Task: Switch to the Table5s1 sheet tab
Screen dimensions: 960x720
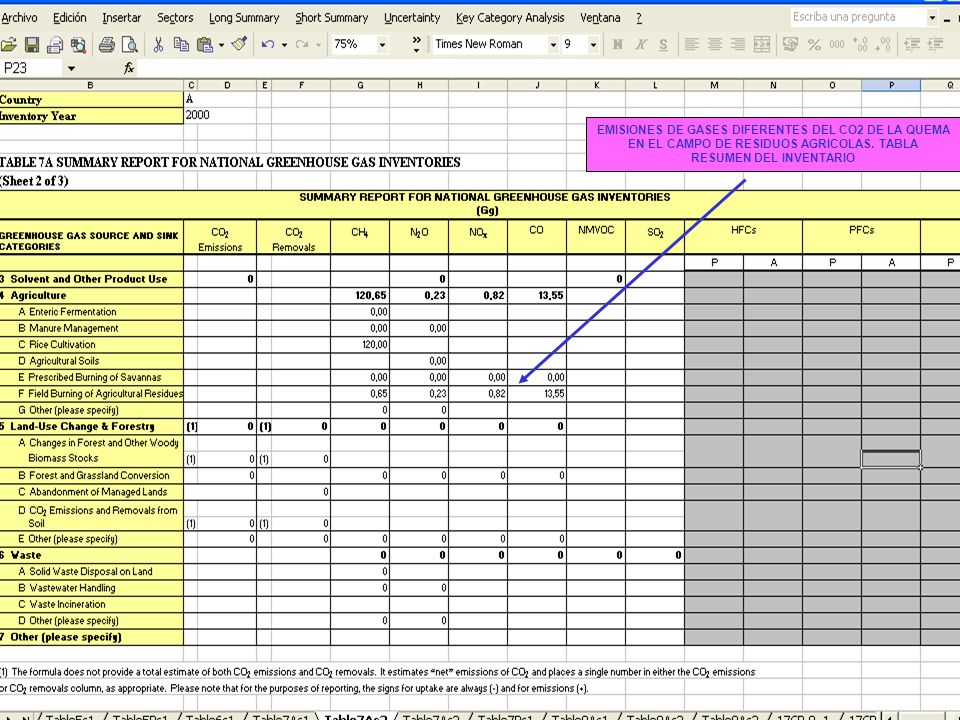Action: pyautogui.click(x=70, y=717)
